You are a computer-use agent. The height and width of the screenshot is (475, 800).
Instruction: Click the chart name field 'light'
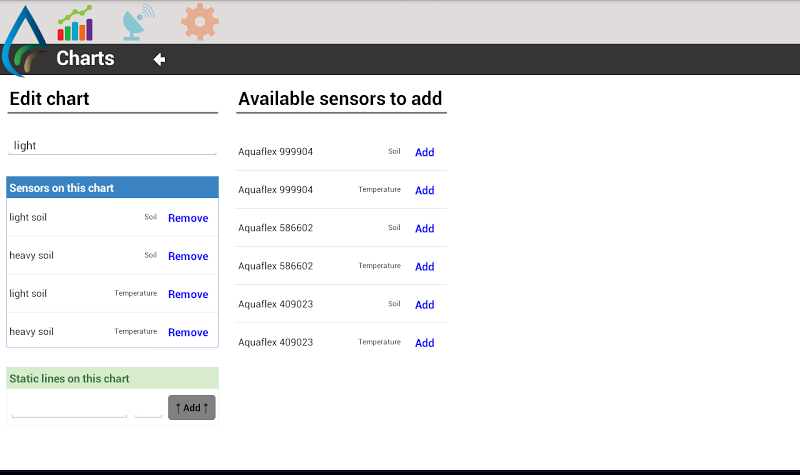[112, 146]
